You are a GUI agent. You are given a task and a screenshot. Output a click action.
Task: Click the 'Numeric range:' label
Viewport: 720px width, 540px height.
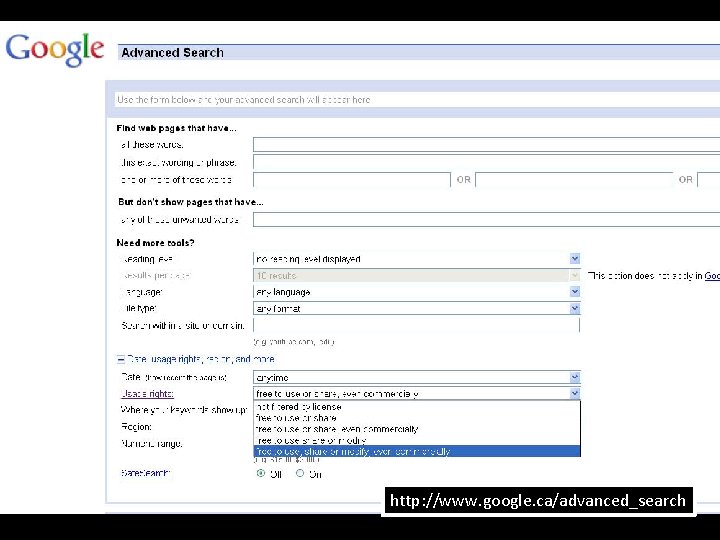coord(152,444)
